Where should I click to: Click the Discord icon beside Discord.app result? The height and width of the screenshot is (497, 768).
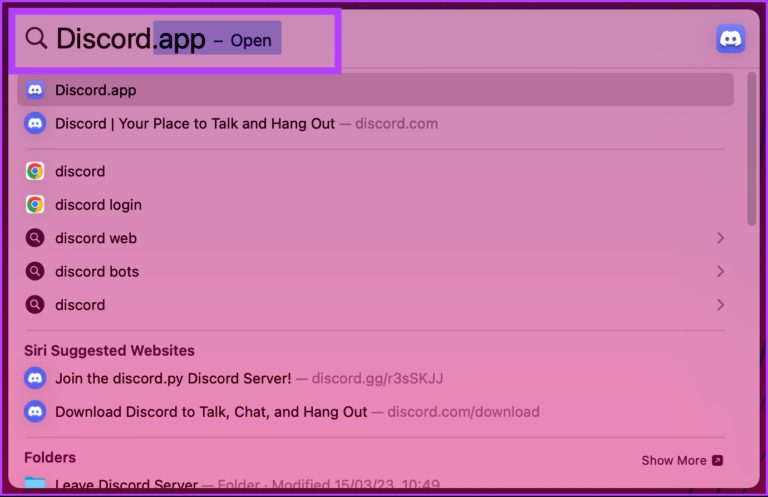click(35, 90)
